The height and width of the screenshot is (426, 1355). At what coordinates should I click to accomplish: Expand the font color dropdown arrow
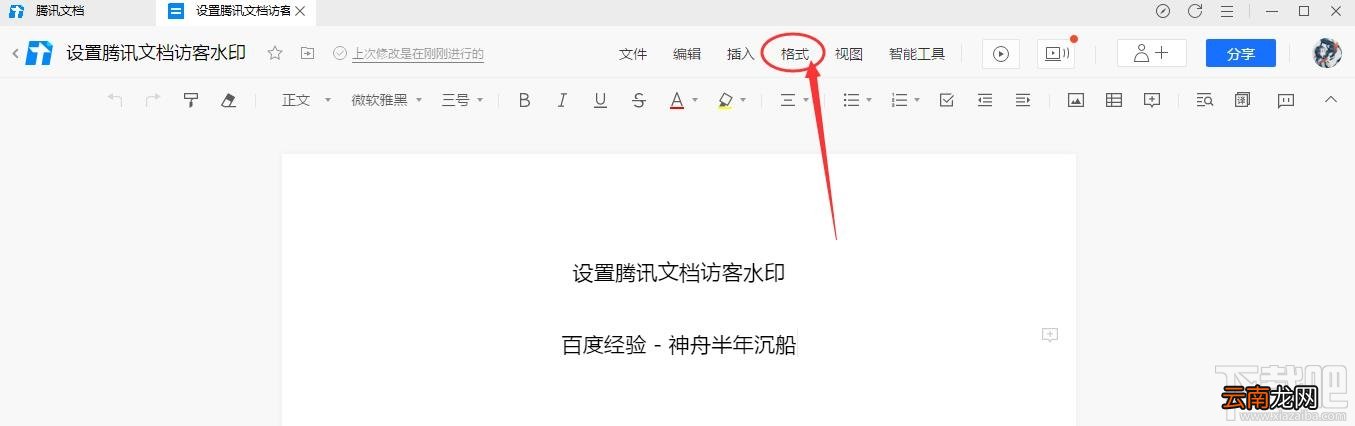tap(694, 100)
